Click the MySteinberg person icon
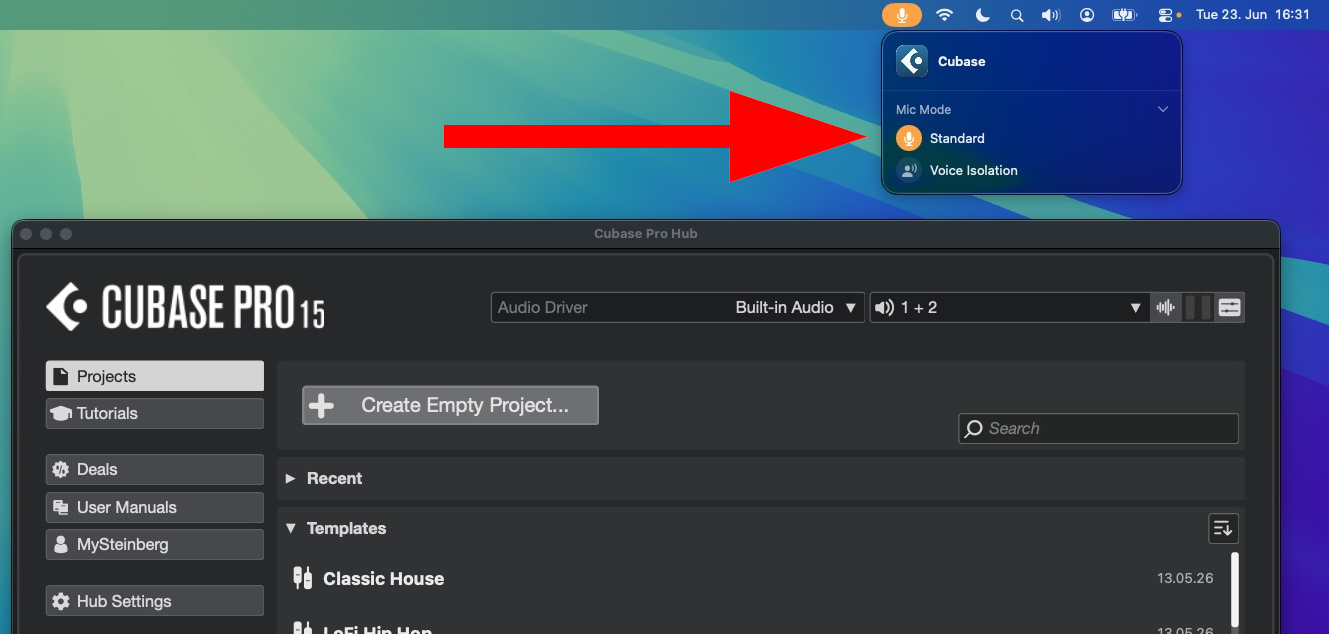Image resolution: width=1329 pixels, height=634 pixels. click(61, 545)
